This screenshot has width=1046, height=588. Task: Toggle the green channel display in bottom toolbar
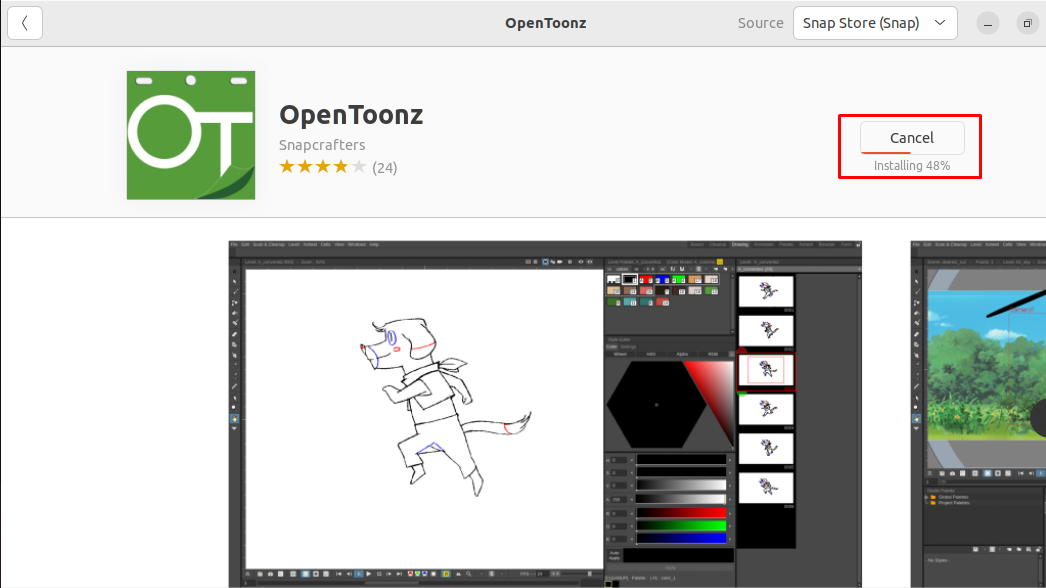pos(418,574)
